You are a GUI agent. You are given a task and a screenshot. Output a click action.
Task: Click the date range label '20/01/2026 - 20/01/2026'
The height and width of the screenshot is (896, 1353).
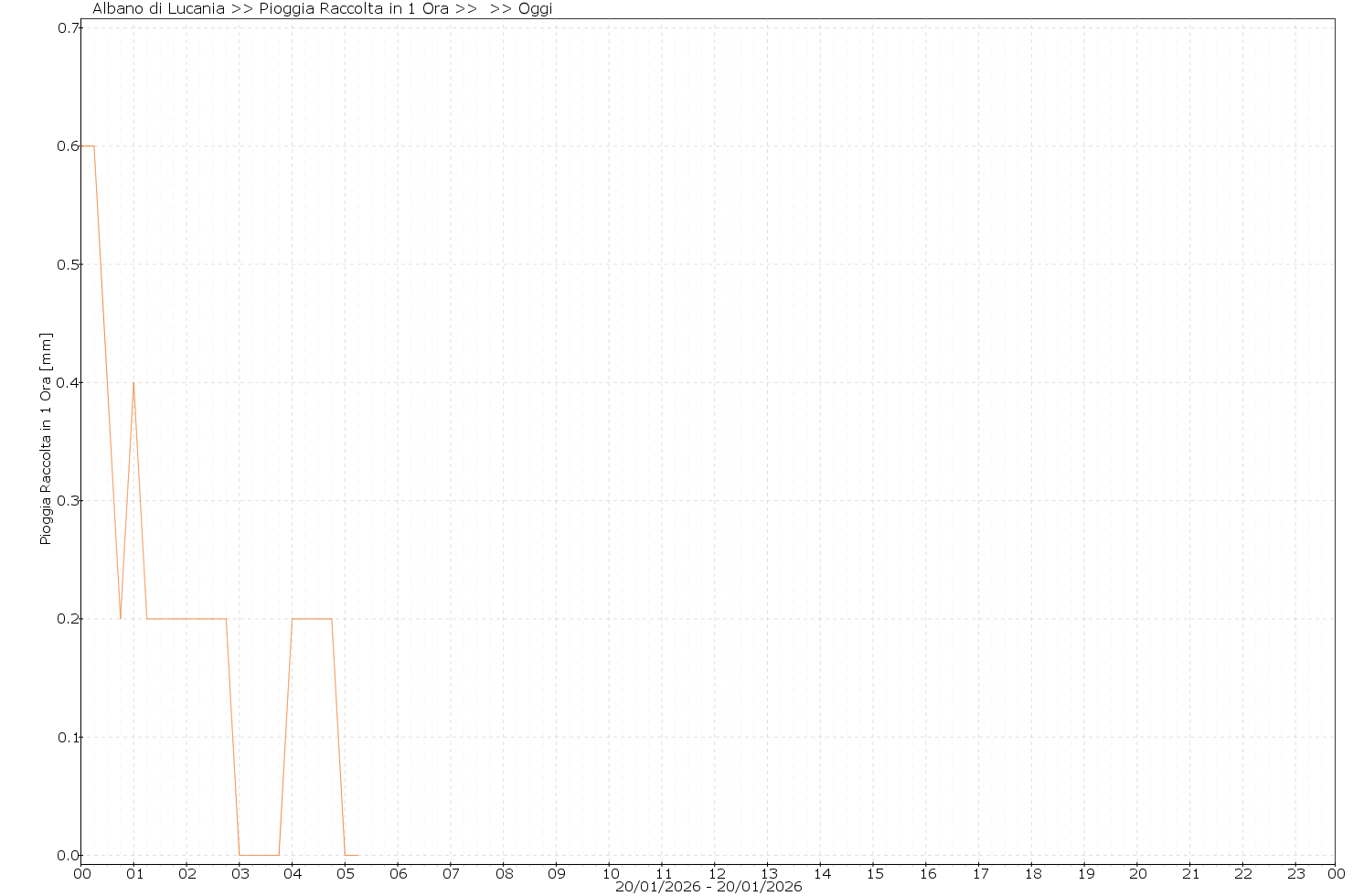tap(708, 887)
